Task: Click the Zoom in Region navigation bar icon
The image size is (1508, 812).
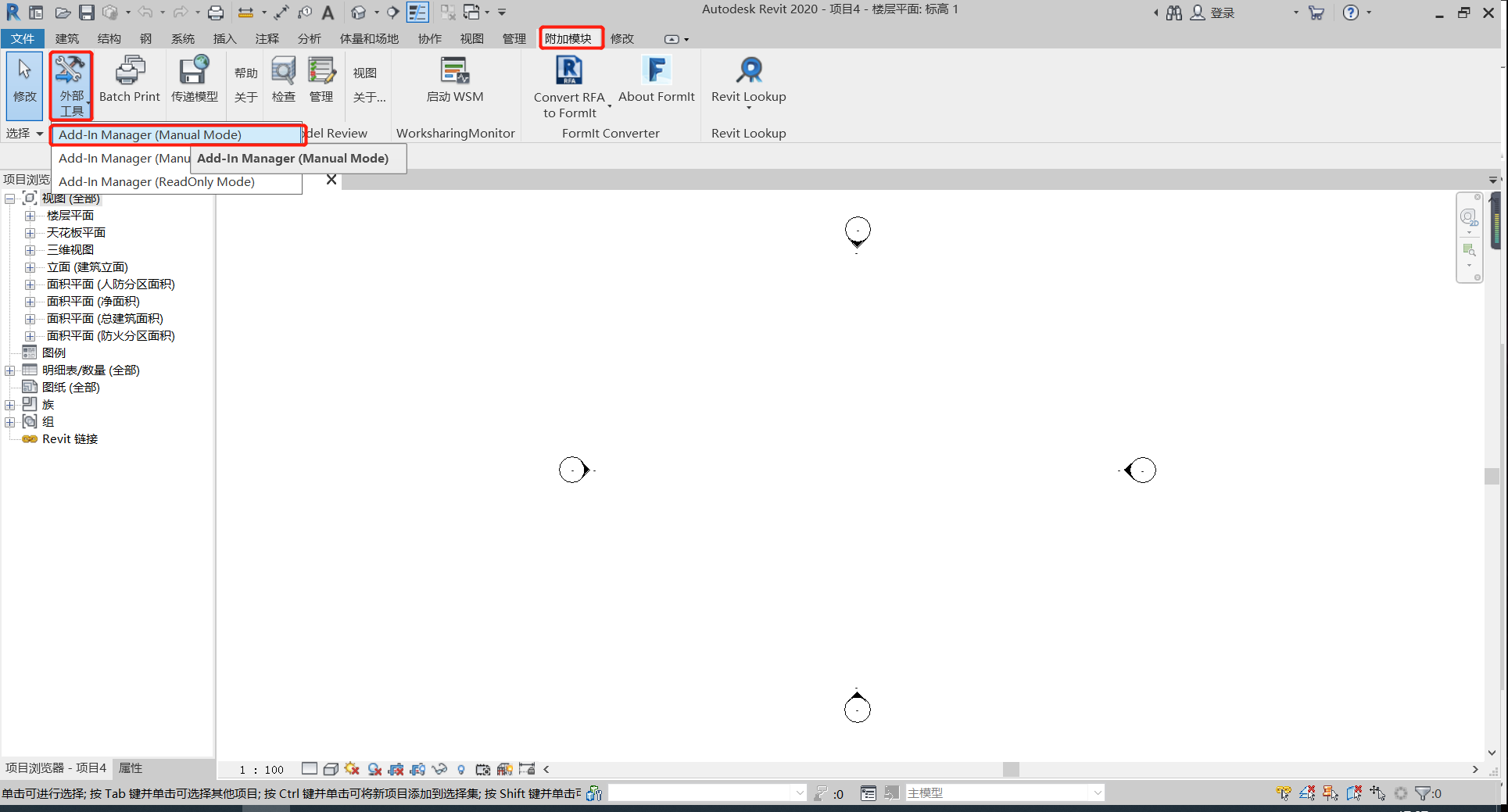Action: tap(1469, 250)
